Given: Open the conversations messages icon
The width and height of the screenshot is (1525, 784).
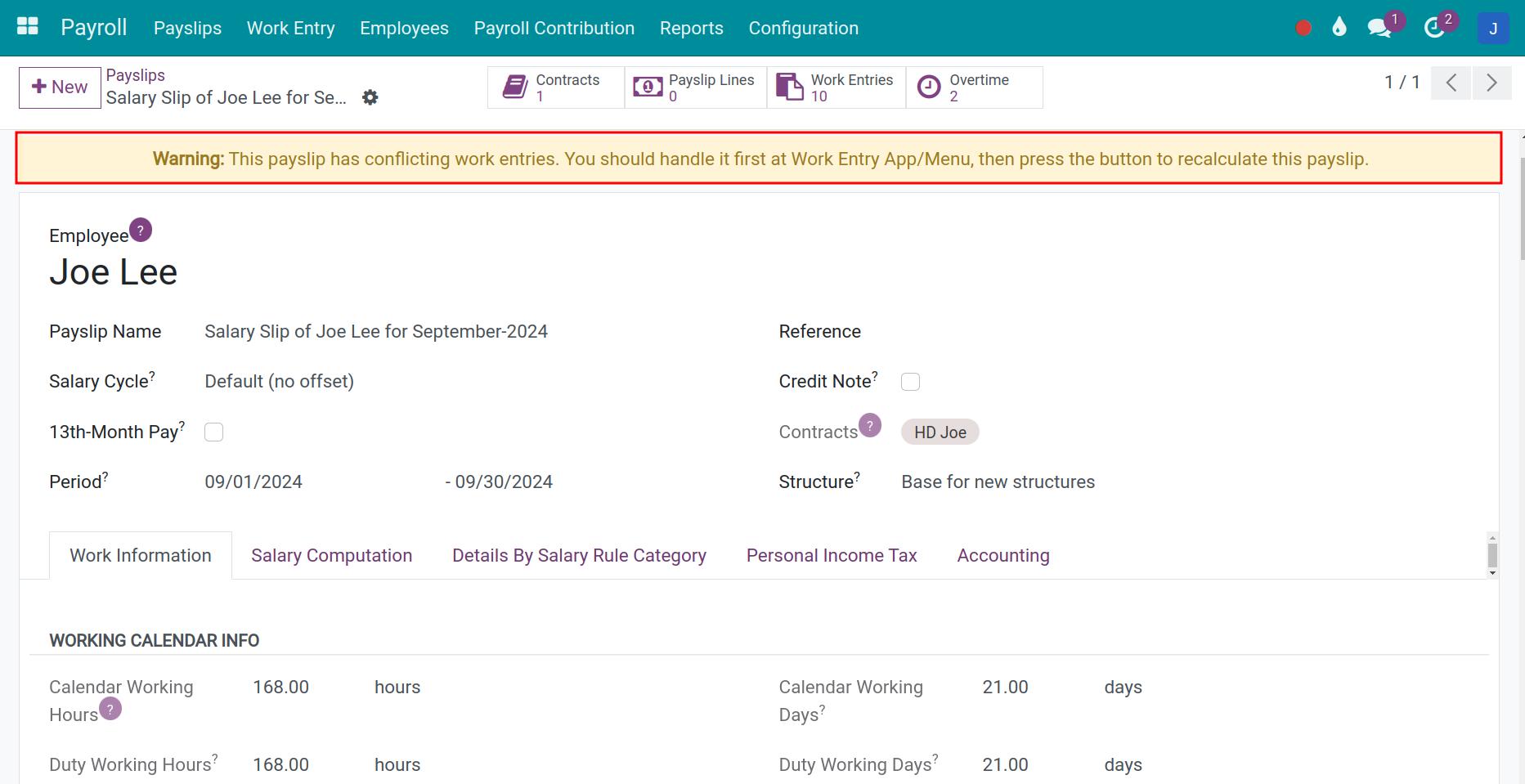Looking at the screenshot, I should (1379, 28).
